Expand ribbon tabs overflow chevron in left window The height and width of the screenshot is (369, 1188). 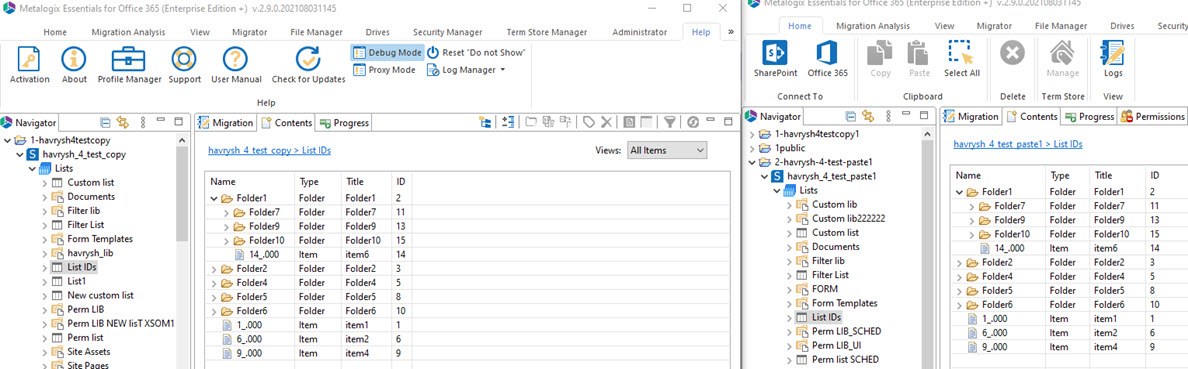[x=730, y=33]
